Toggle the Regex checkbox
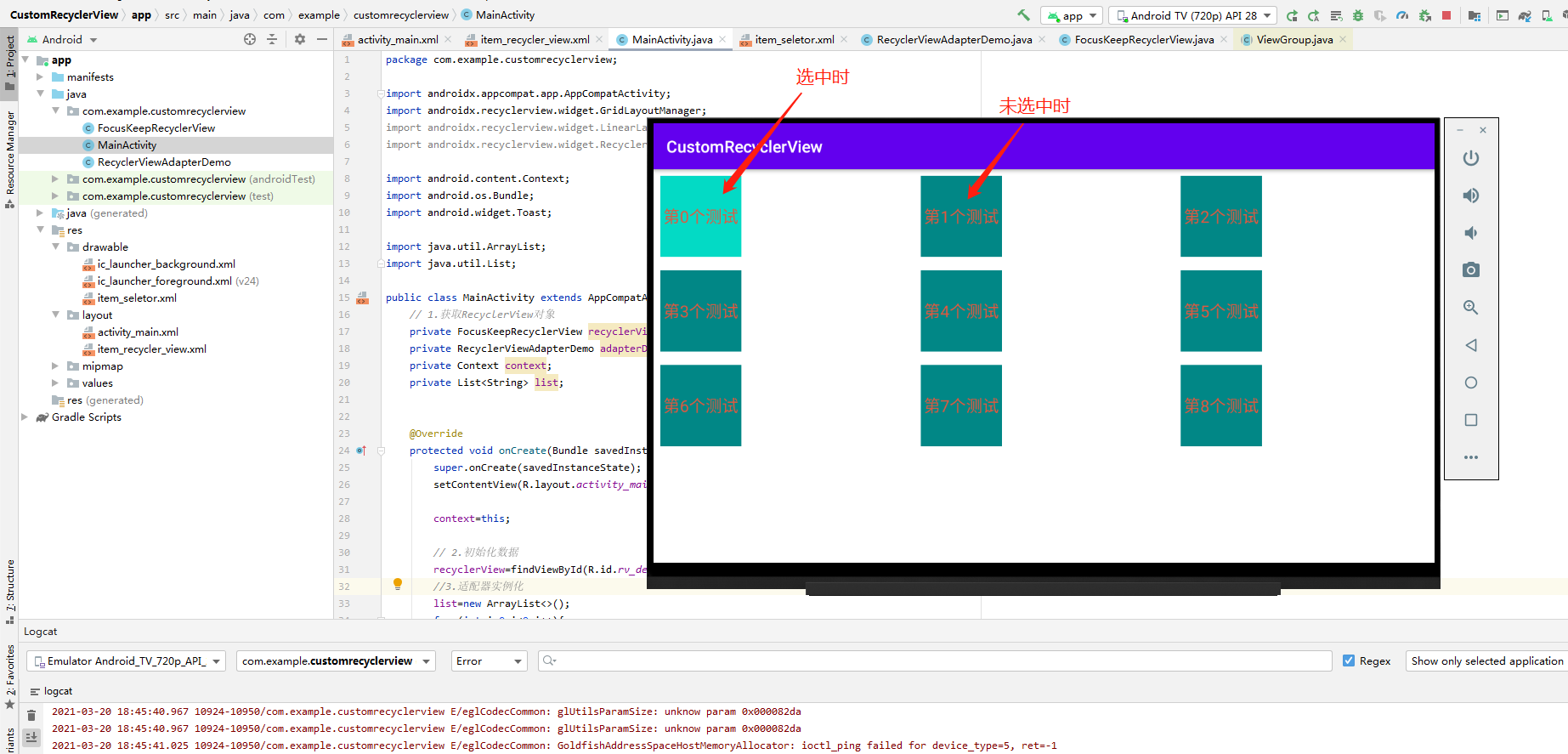Viewport: 1568px width, 754px height. (1349, 660)
